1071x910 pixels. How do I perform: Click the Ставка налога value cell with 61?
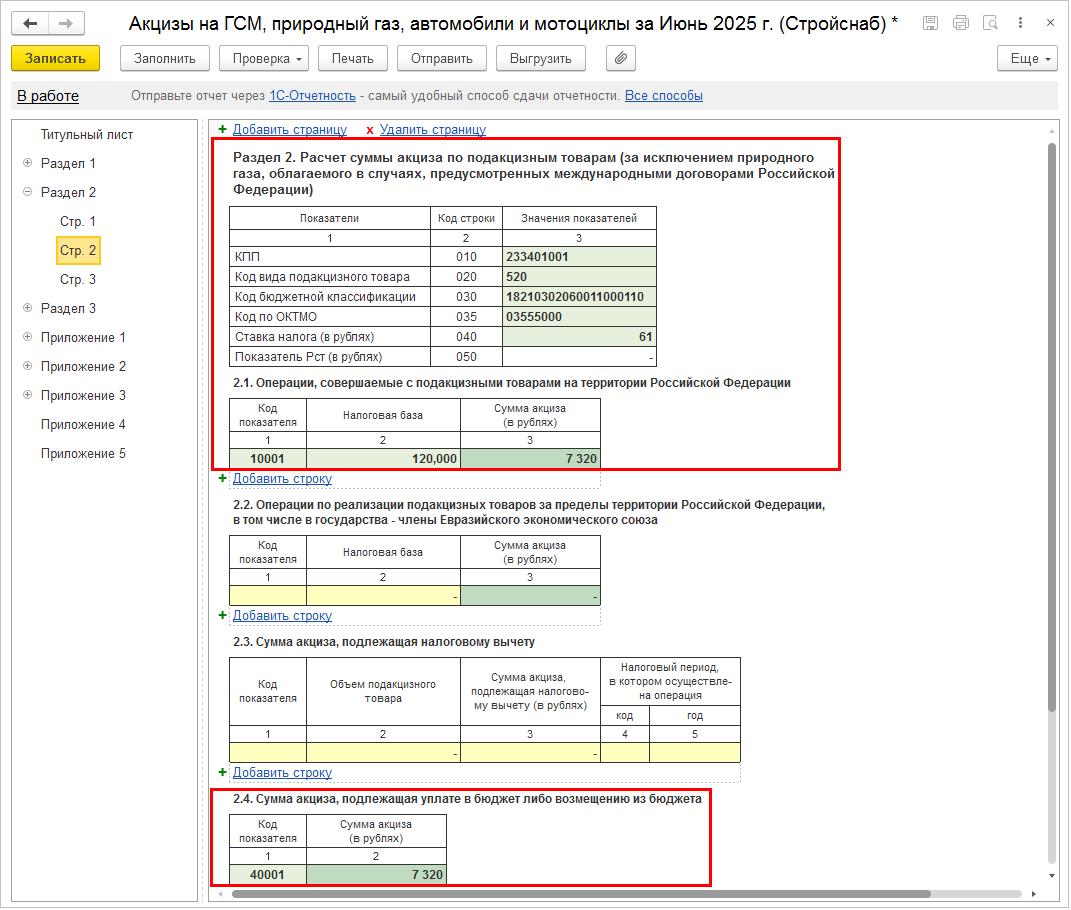coord(580,337)
